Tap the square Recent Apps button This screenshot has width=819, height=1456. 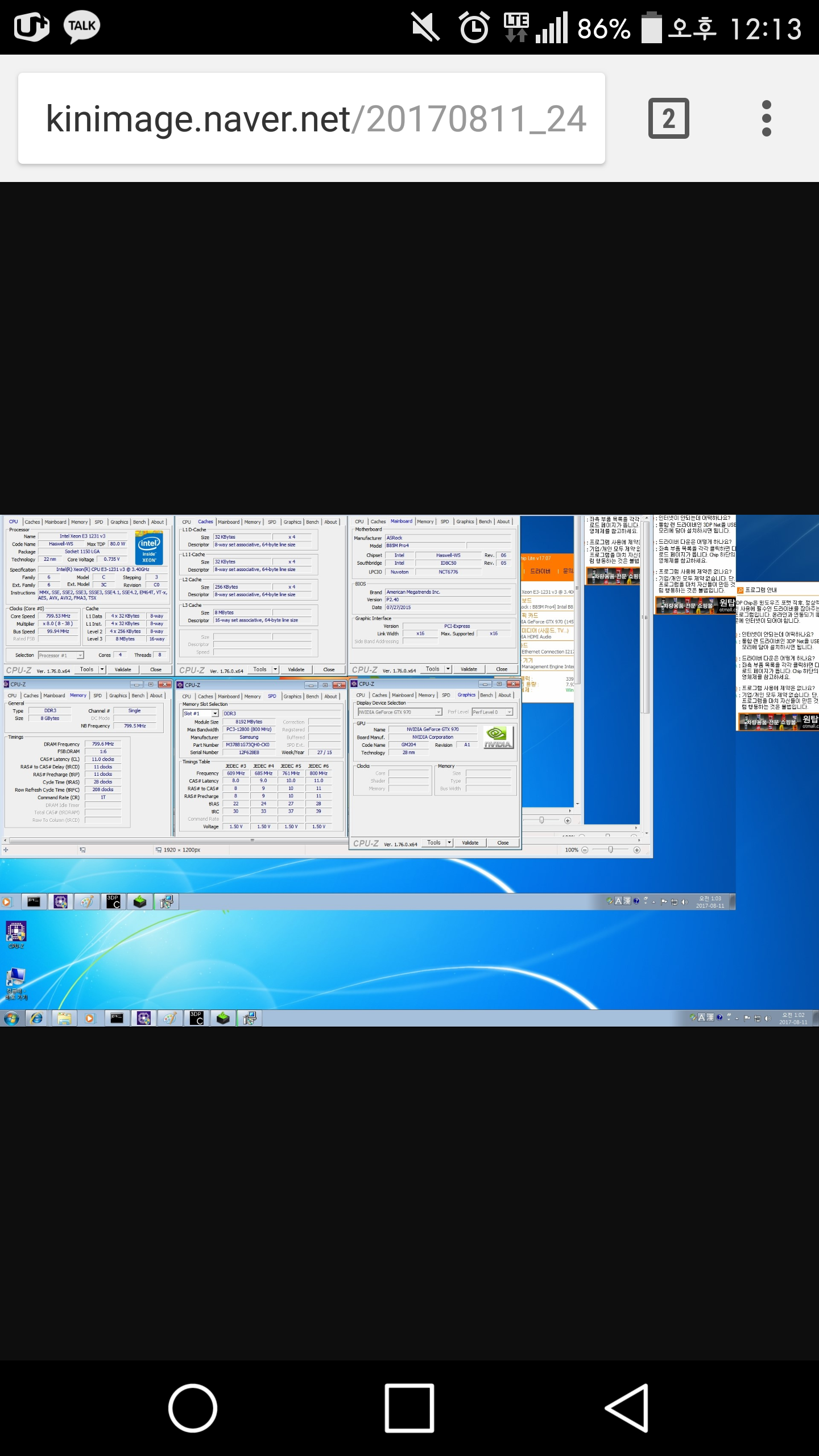pos(409,1408)
